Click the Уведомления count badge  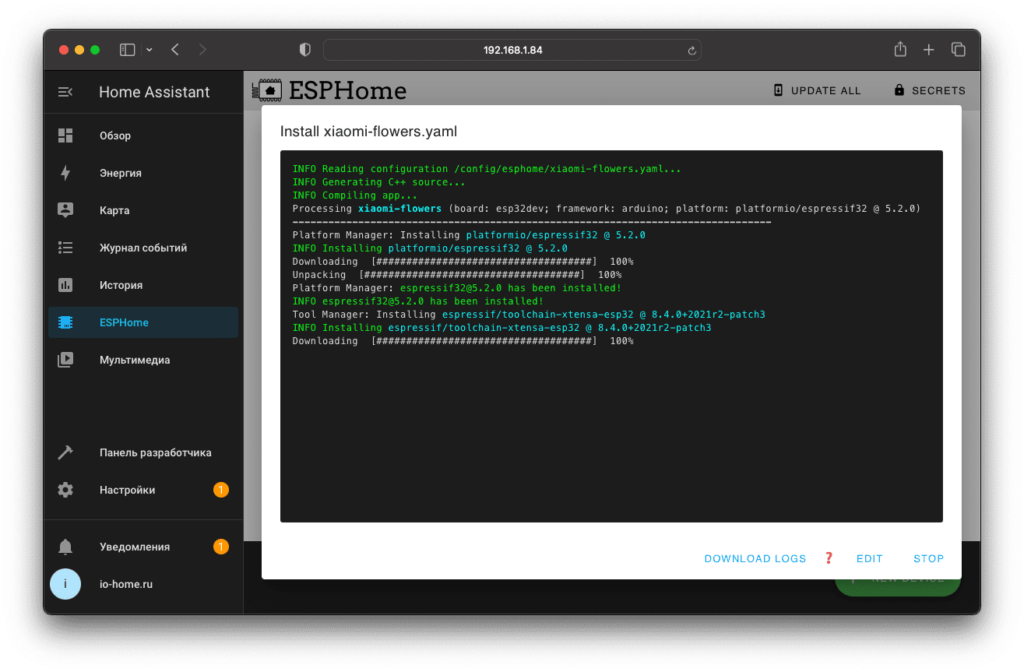coord(221,546)
